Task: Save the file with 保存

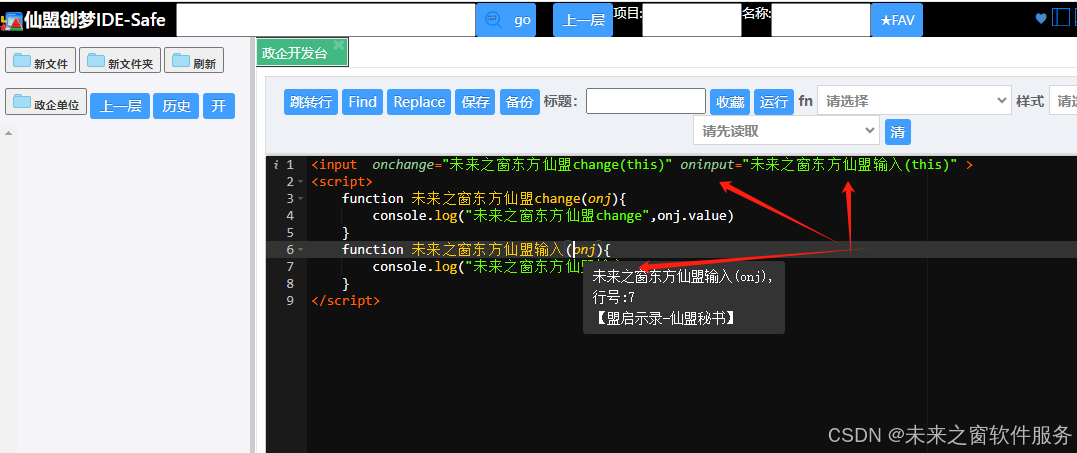Action: pyautogui.click(x=475, y=102)
